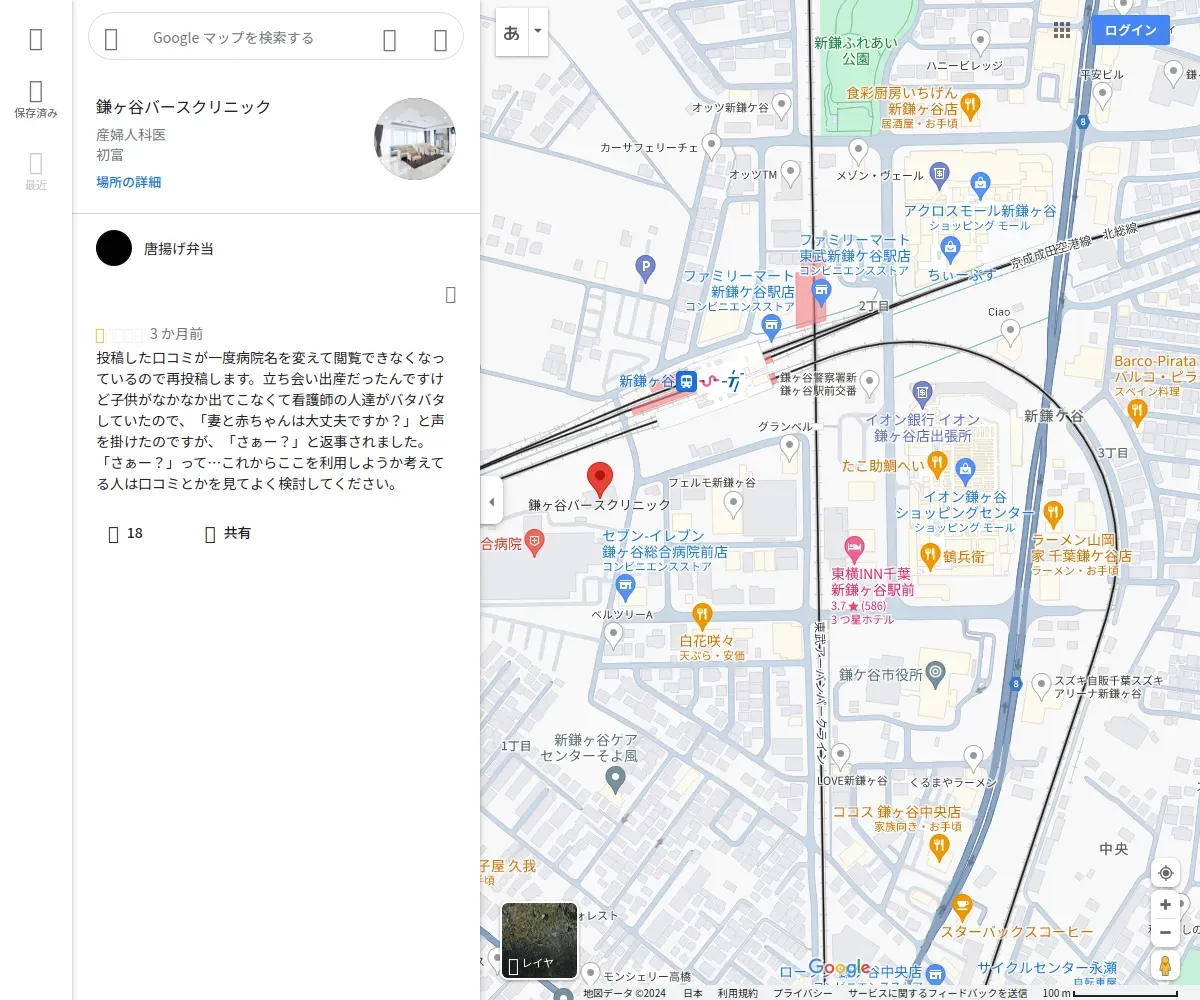Select オッツ新鎌ヶ谷 marker
The image size is (1200, 1000).
(782, 106)
